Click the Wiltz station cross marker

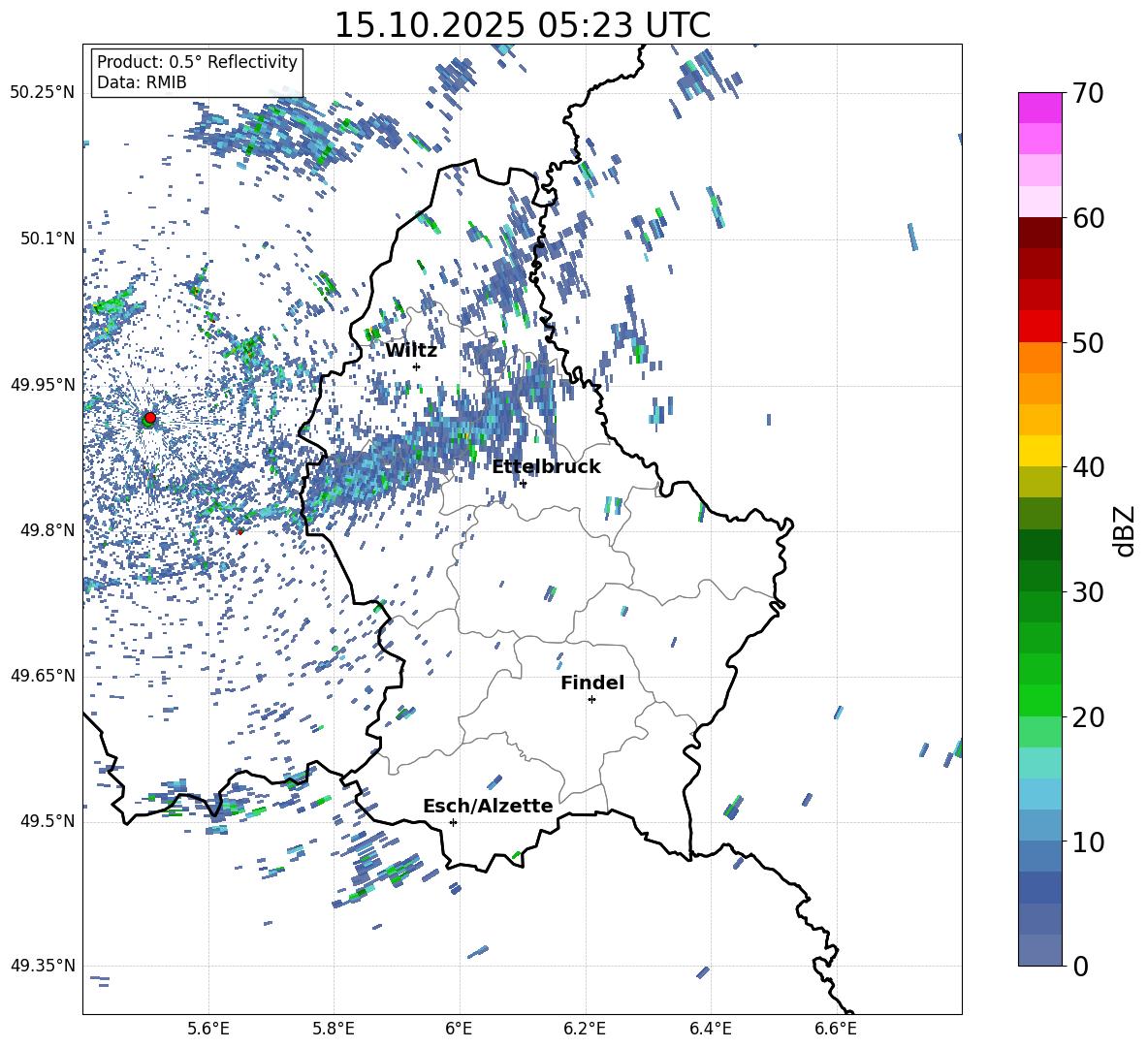[417, 366]
